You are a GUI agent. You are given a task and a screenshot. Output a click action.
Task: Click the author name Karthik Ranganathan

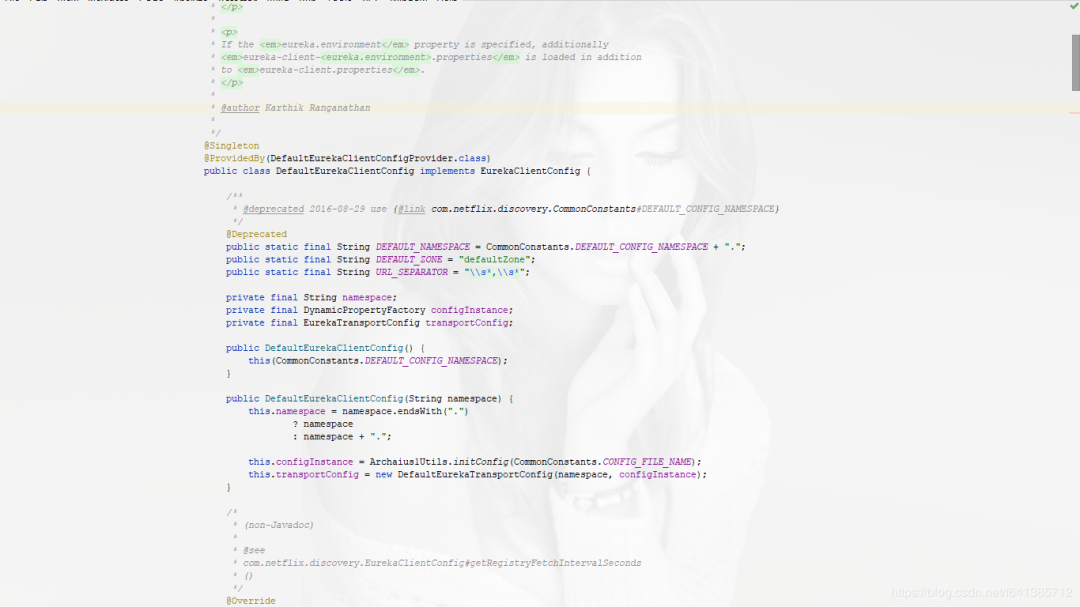(318, 107)
